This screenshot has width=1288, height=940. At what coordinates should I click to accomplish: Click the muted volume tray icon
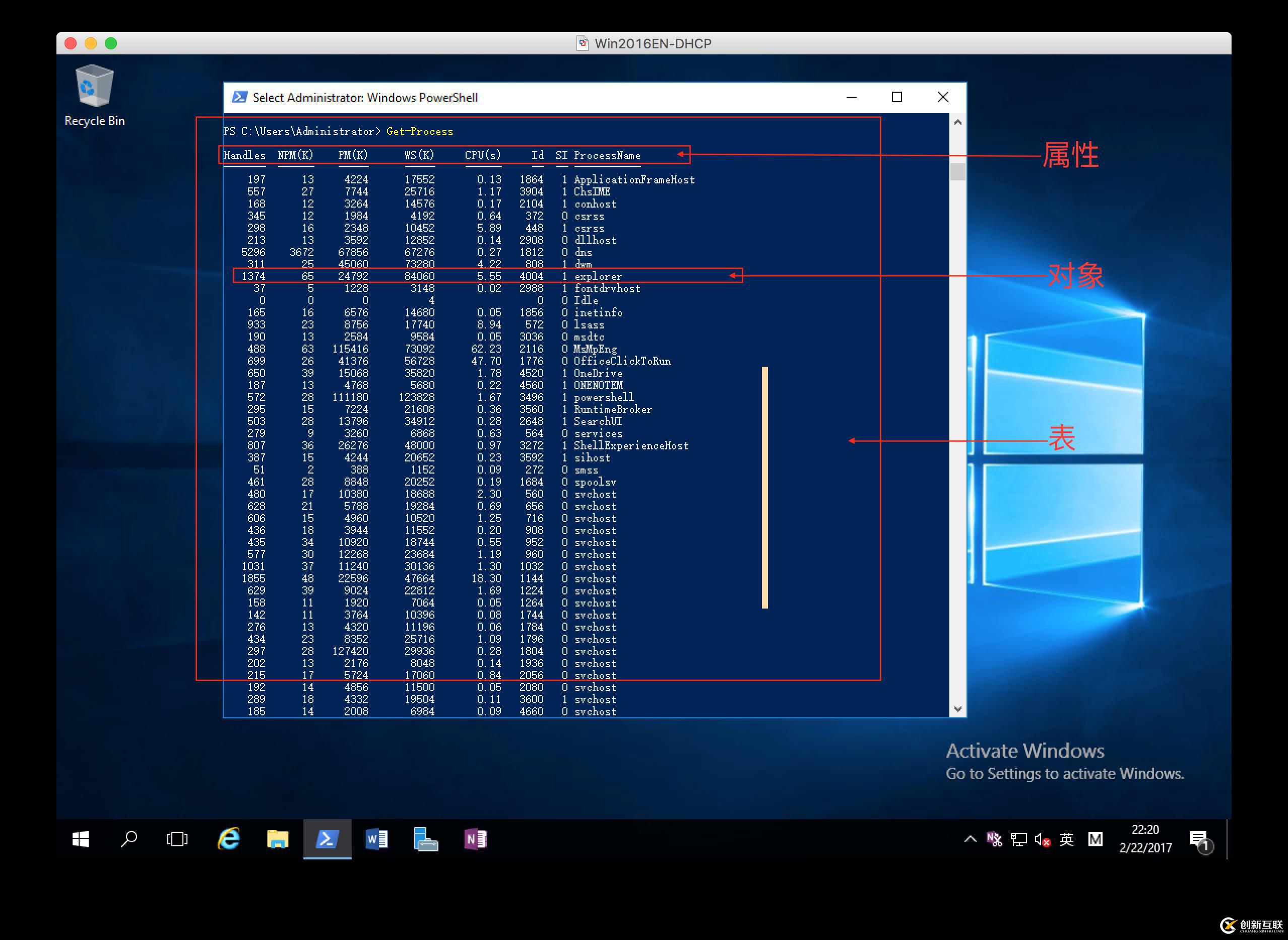pos(1042,839)
